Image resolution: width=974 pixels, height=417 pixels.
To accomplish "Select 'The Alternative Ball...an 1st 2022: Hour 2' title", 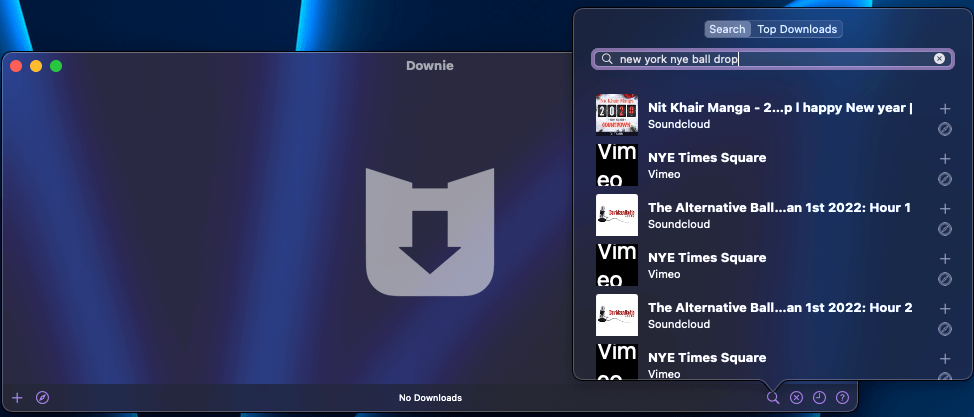I will [780, 308].
